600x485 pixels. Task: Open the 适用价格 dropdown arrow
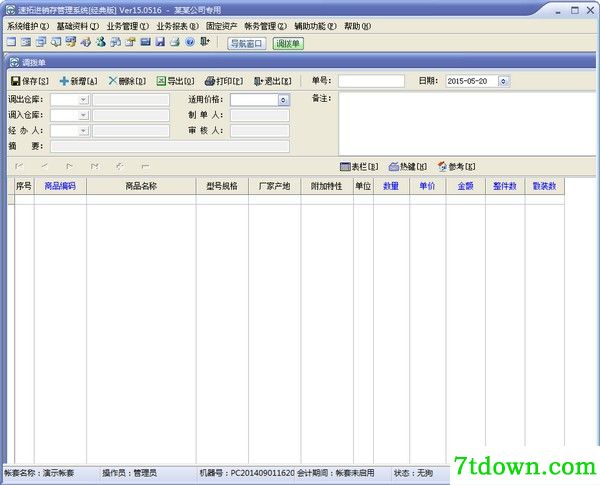pos(283,100)
